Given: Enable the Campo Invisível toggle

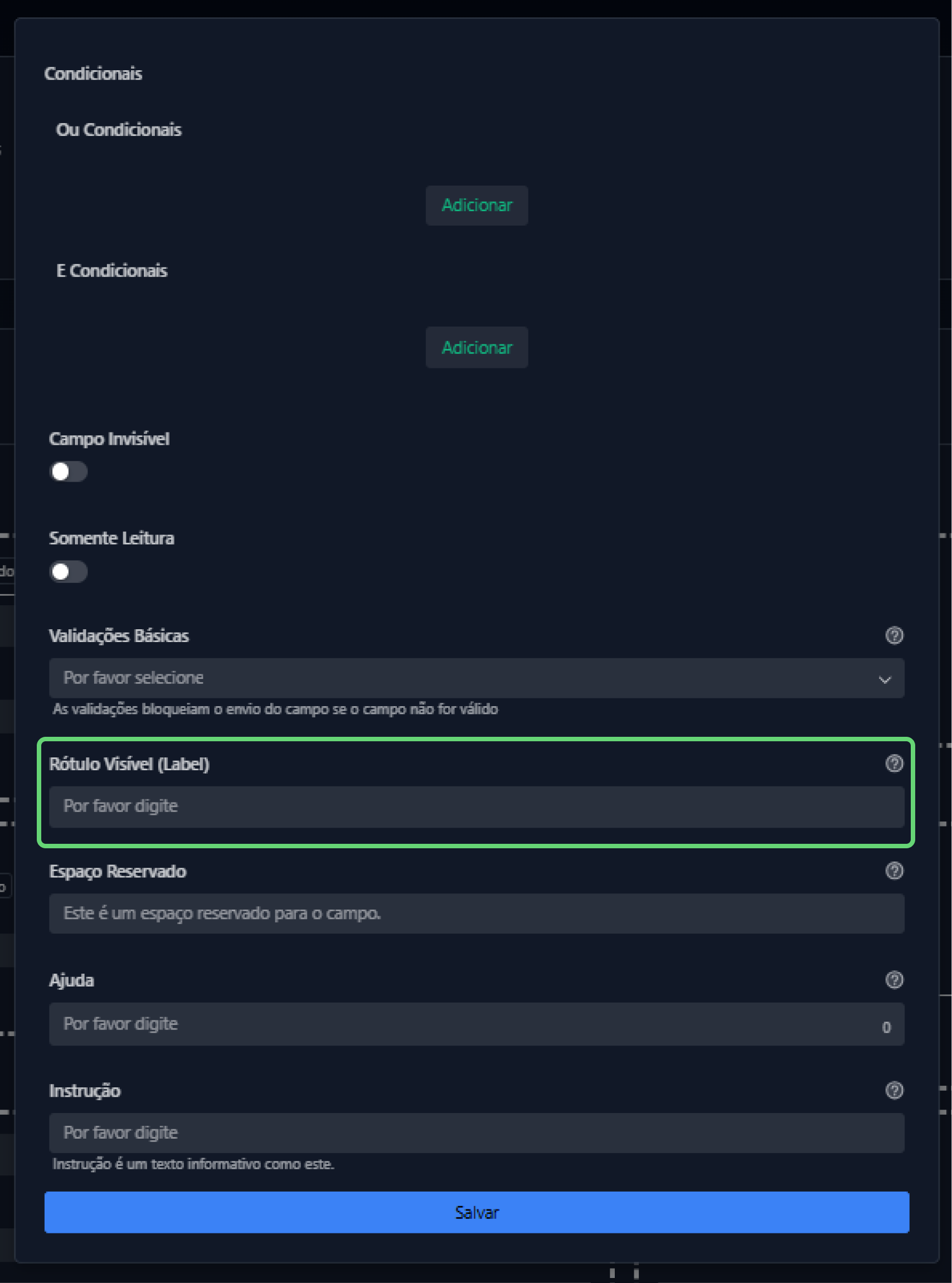Looking at the screenshot, I should (x=69, y=472).
